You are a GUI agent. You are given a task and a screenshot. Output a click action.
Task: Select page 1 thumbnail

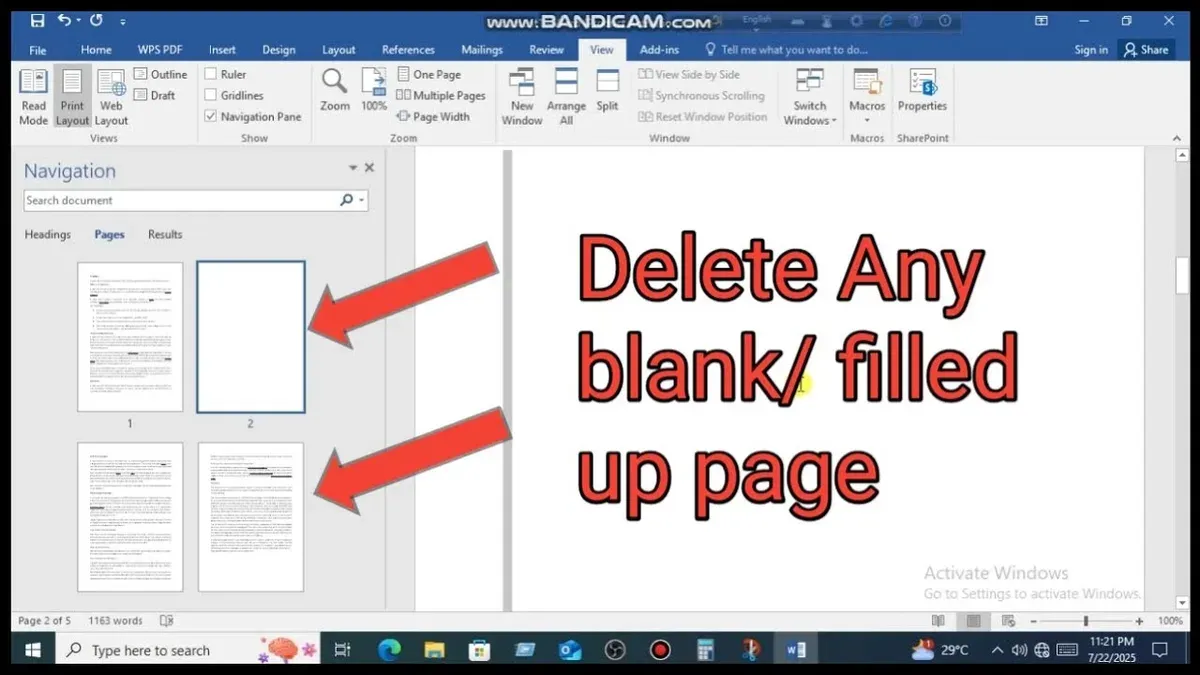(130, 337)
